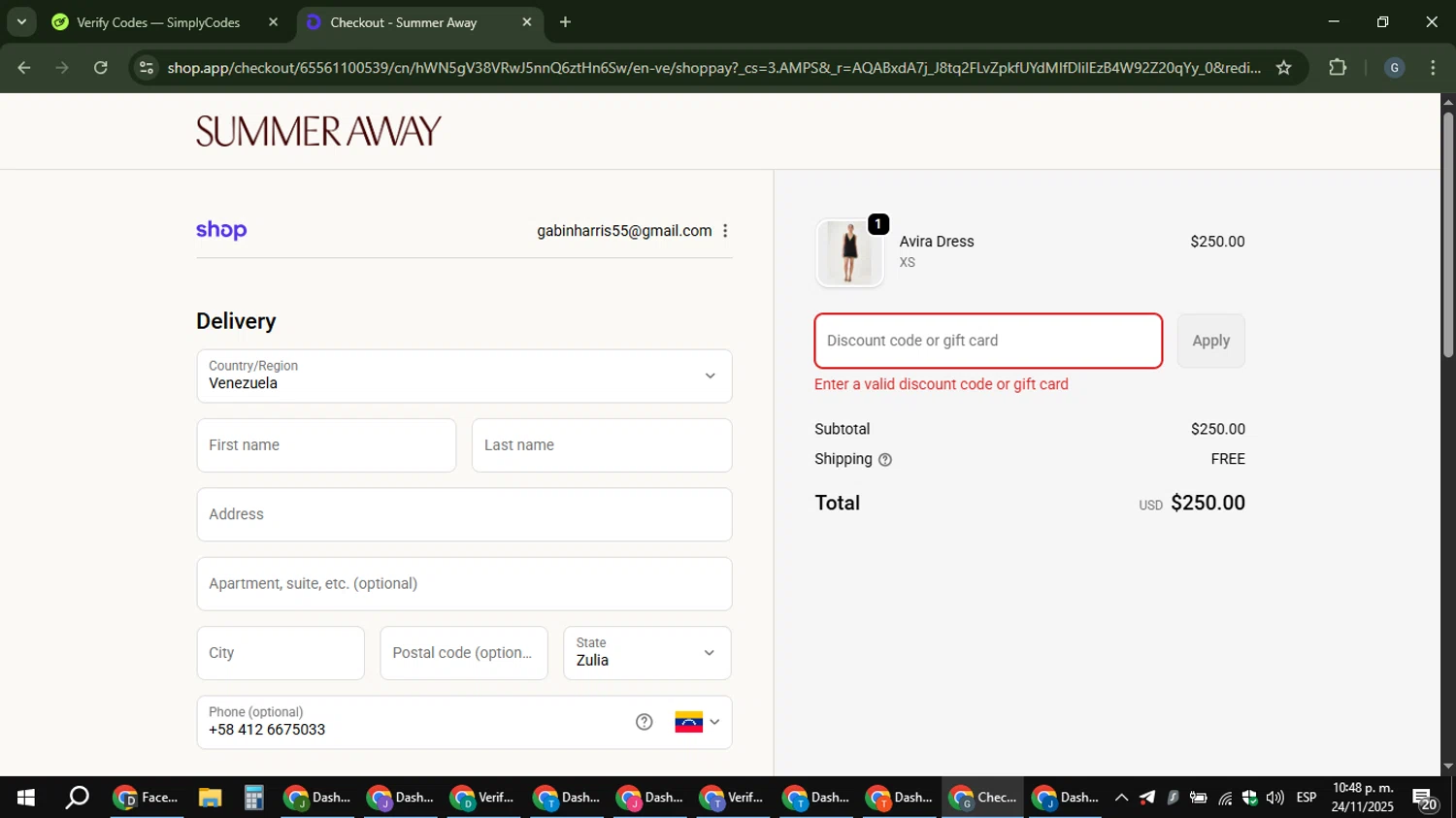Open Calculator from the taskbar
Screen dimensions: 1456x818
point(253,798)
